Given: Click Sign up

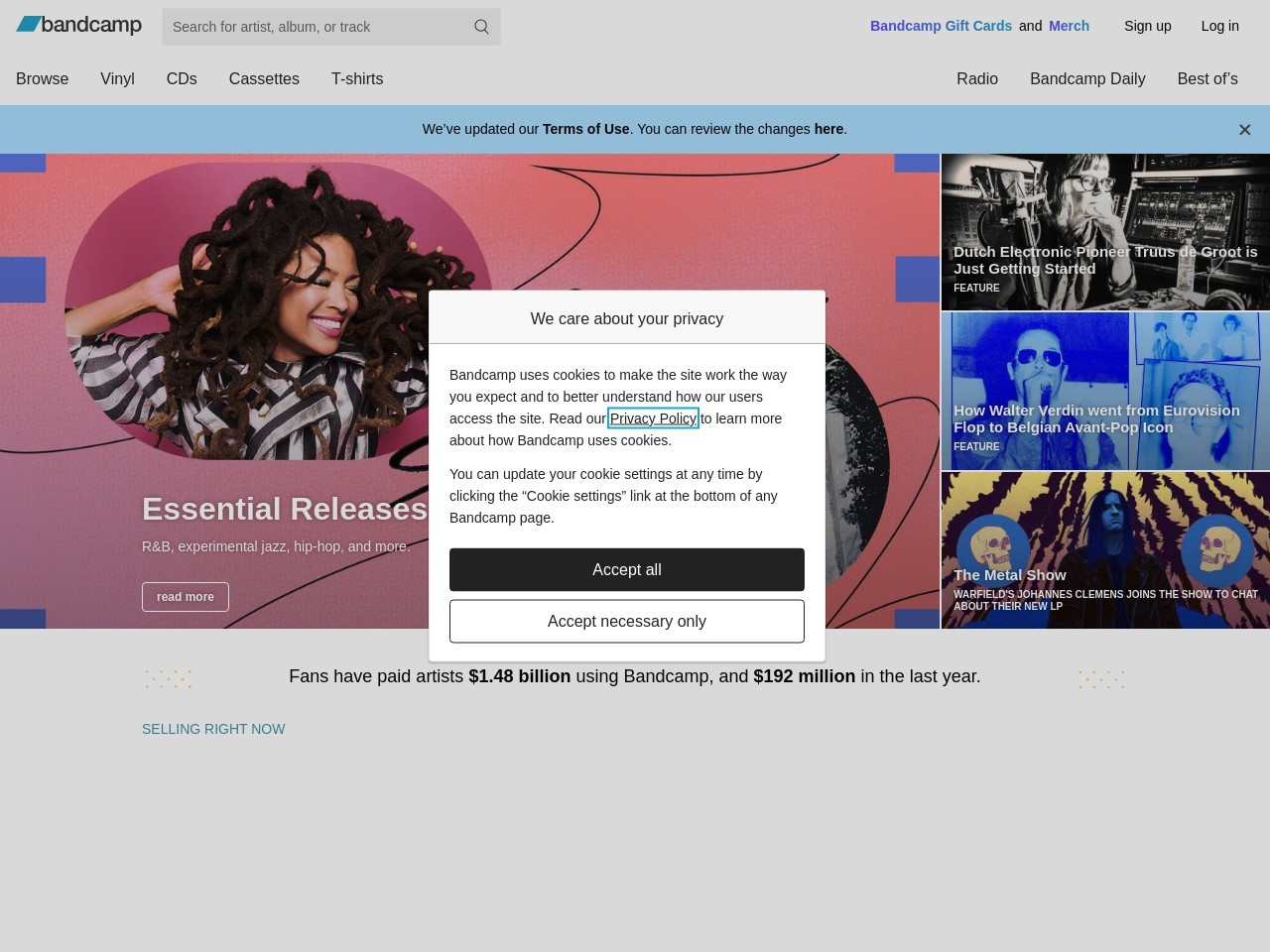Looking at the screenshot, I should tap(1148, 26).
